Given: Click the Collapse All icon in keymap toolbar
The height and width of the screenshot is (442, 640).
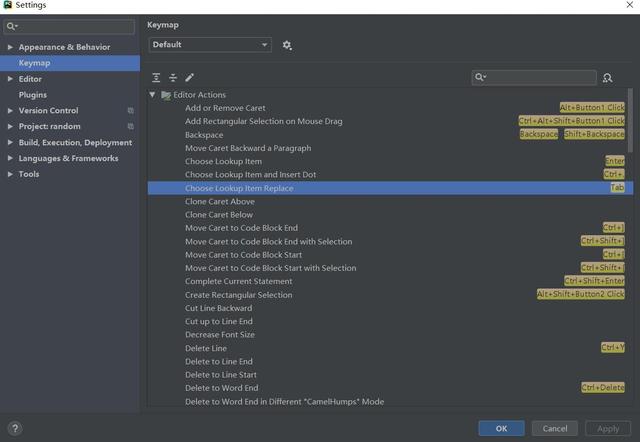Looking at the screenshot, I should click(173, 78).
